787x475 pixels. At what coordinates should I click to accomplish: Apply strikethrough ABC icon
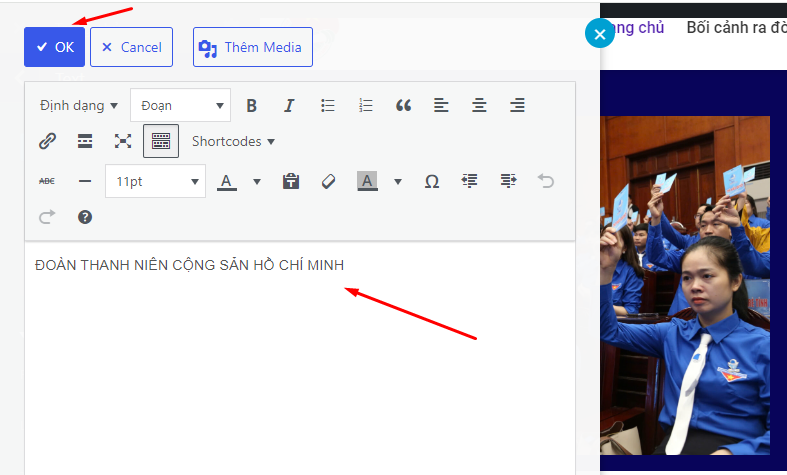coord(47,181)
